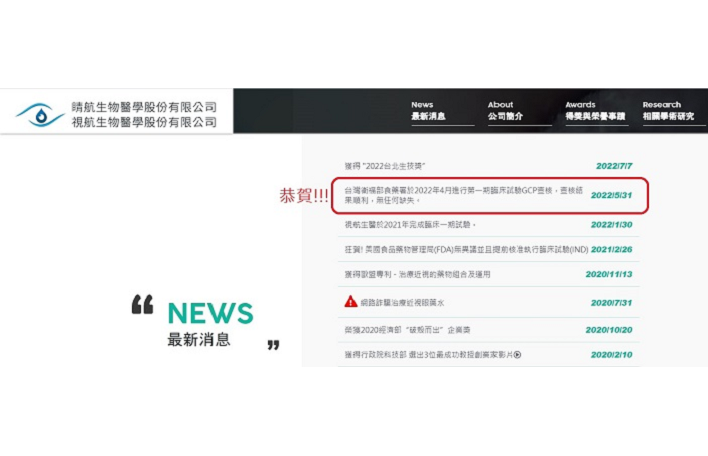Open the 獲得歐盟專利 news item
The image size is (708, 456).
coord(417,274)
